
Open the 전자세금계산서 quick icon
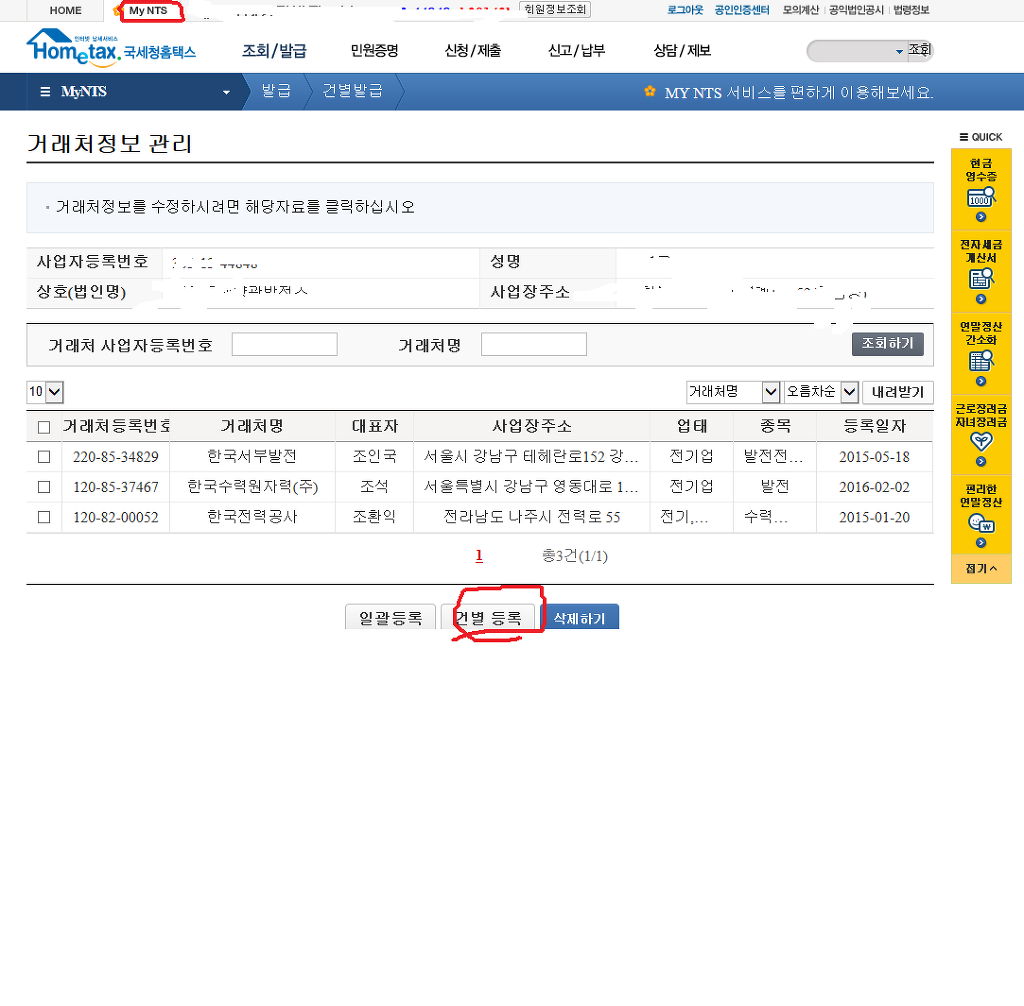click(980, 278)
